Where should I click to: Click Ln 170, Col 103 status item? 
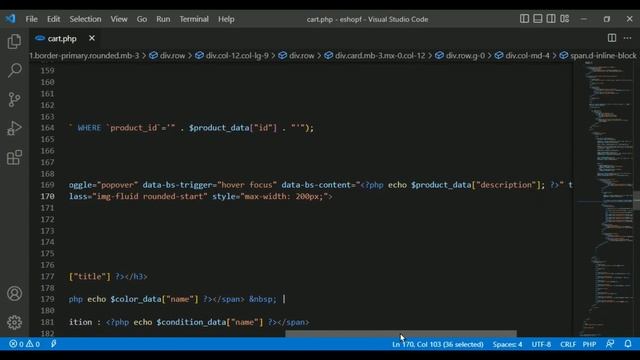pos(438,344)
